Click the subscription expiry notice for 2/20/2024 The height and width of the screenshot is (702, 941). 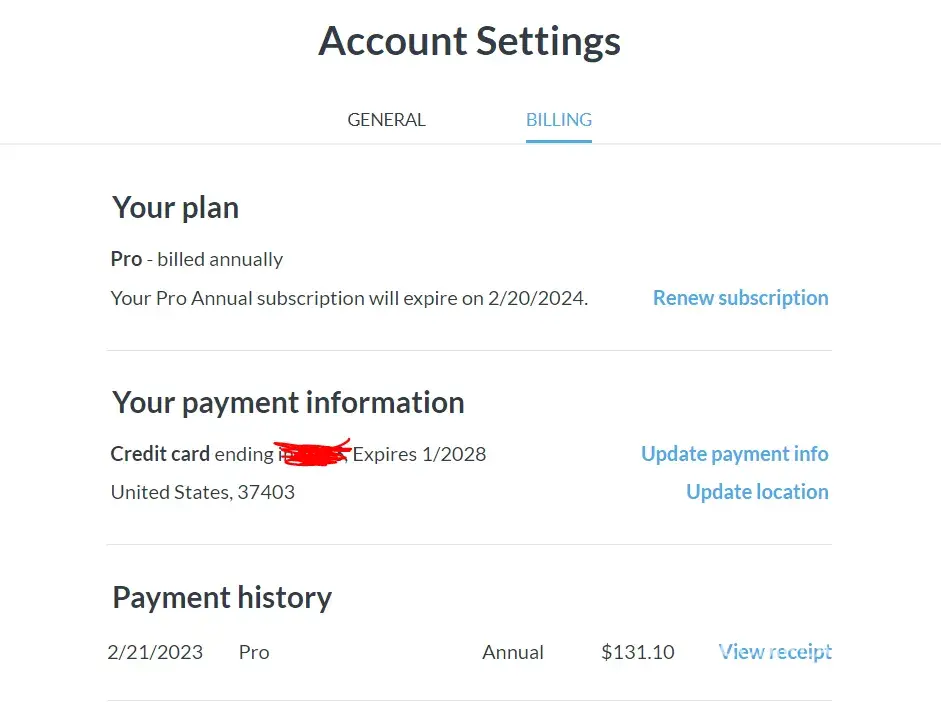coord(349,298)
